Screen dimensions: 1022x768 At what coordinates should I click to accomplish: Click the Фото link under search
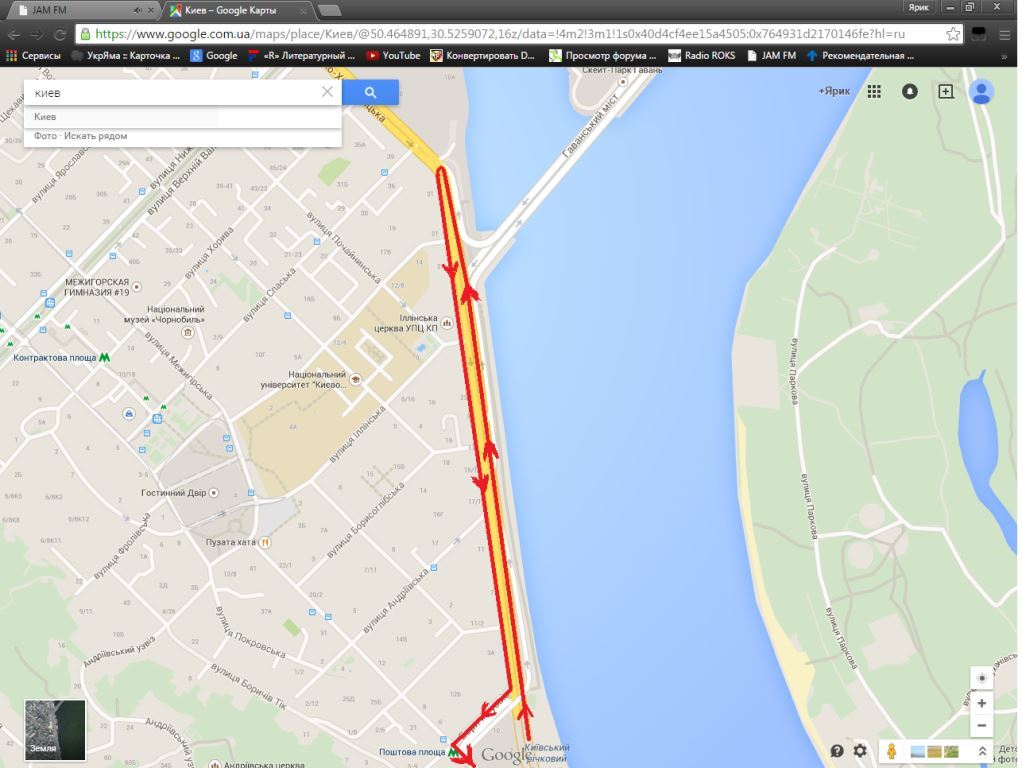[46, 136]
